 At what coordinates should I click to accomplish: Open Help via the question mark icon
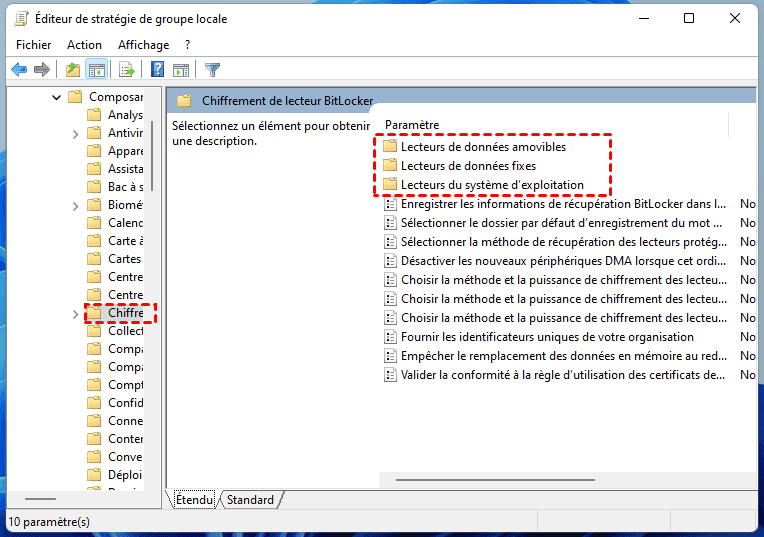pyautogui.click(x=157, y=70)
